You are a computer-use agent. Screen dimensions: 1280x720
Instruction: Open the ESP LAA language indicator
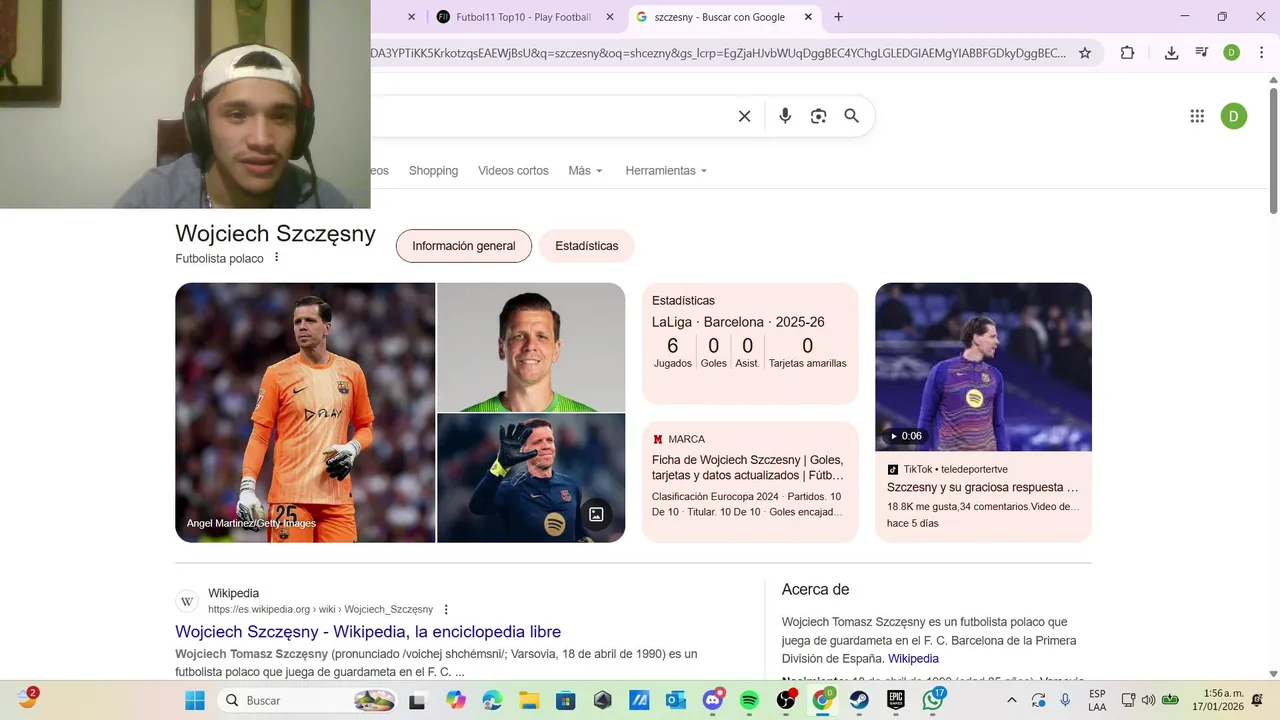[x=1097, y=700]
